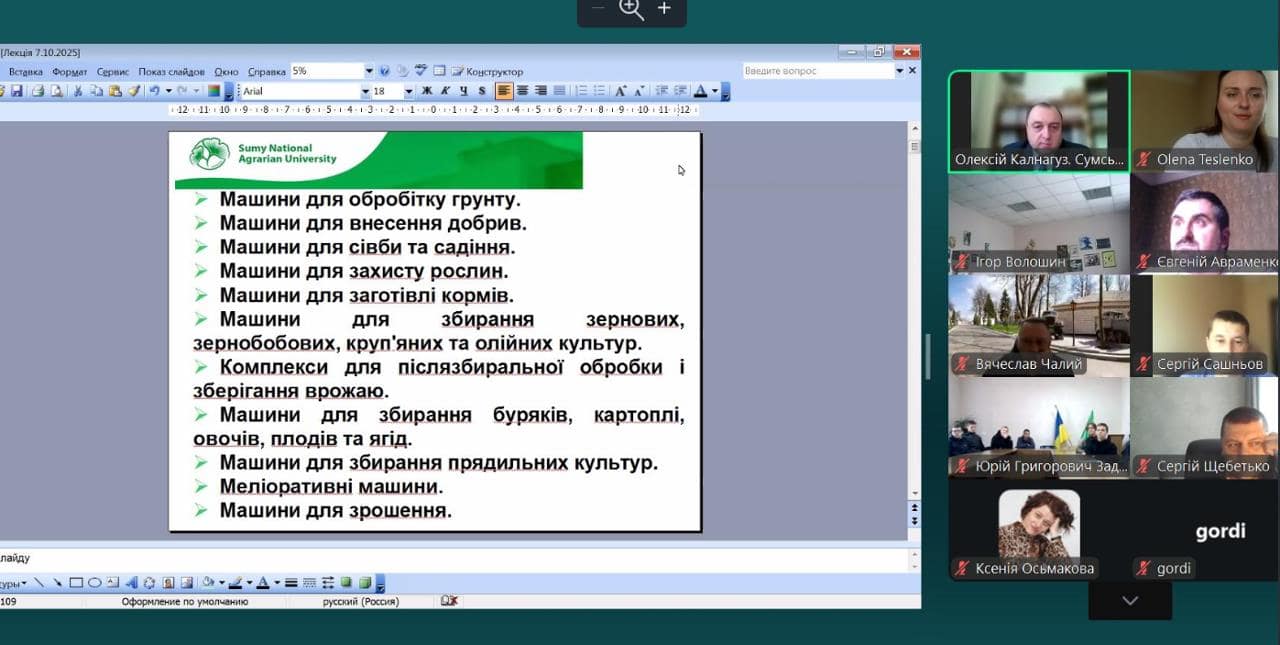Open the Формат menu
This screenshot has width=1280, height=645.
coord(69,72)
